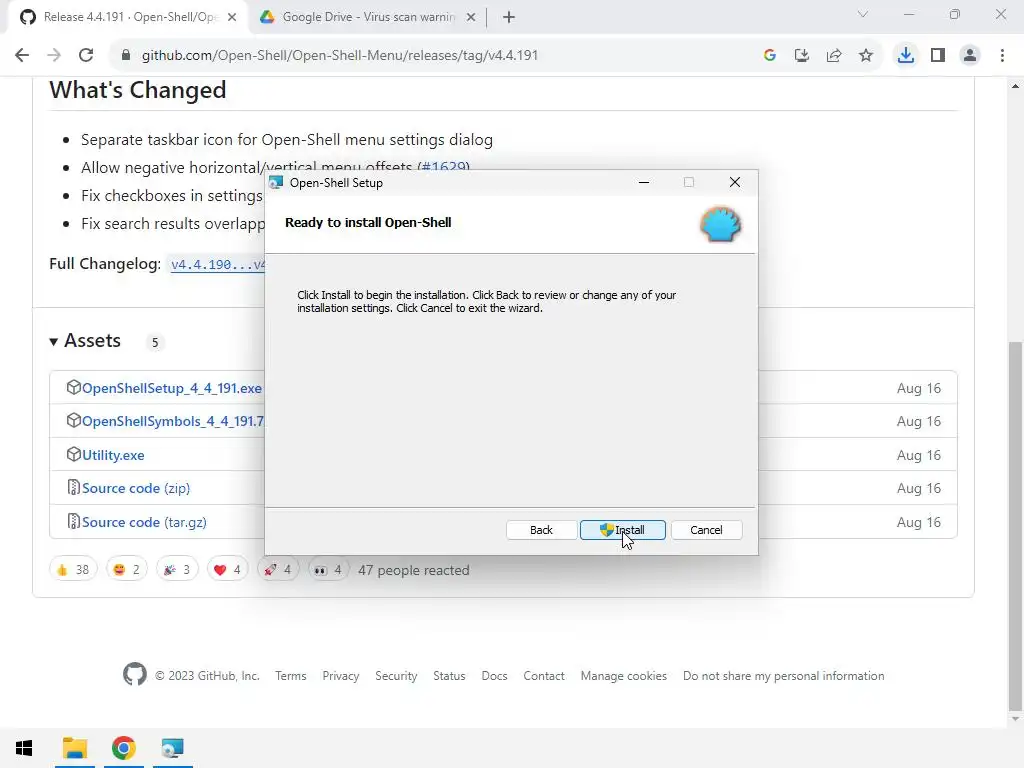Share this page icon in address bar
This screenshot has height=768, width=1024.
point(834,56)
